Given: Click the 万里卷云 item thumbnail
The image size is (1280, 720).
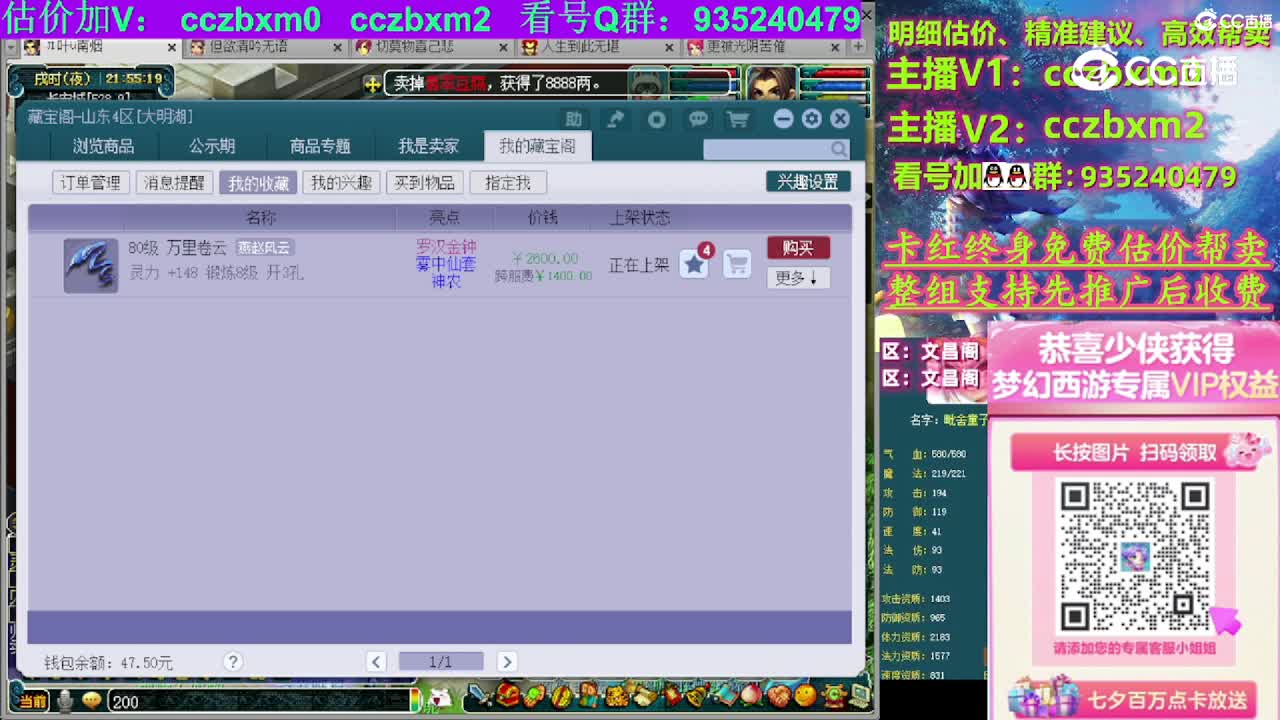Looking at the screenshot, I should pos(91,265).
